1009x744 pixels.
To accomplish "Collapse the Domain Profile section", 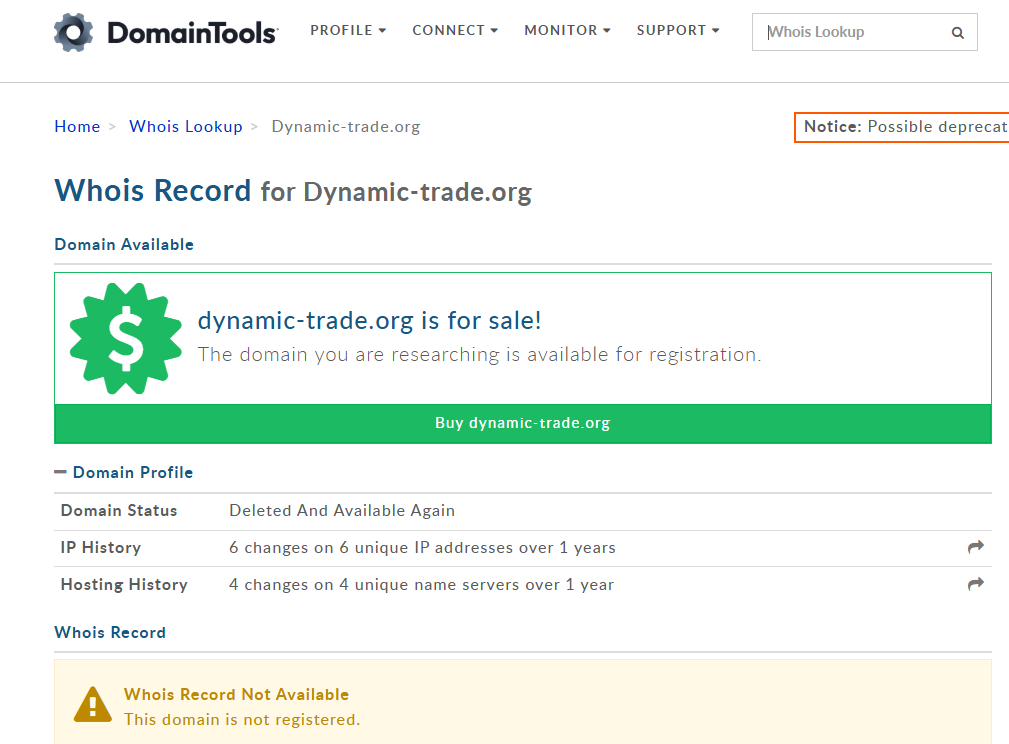I will coord(61,471).
